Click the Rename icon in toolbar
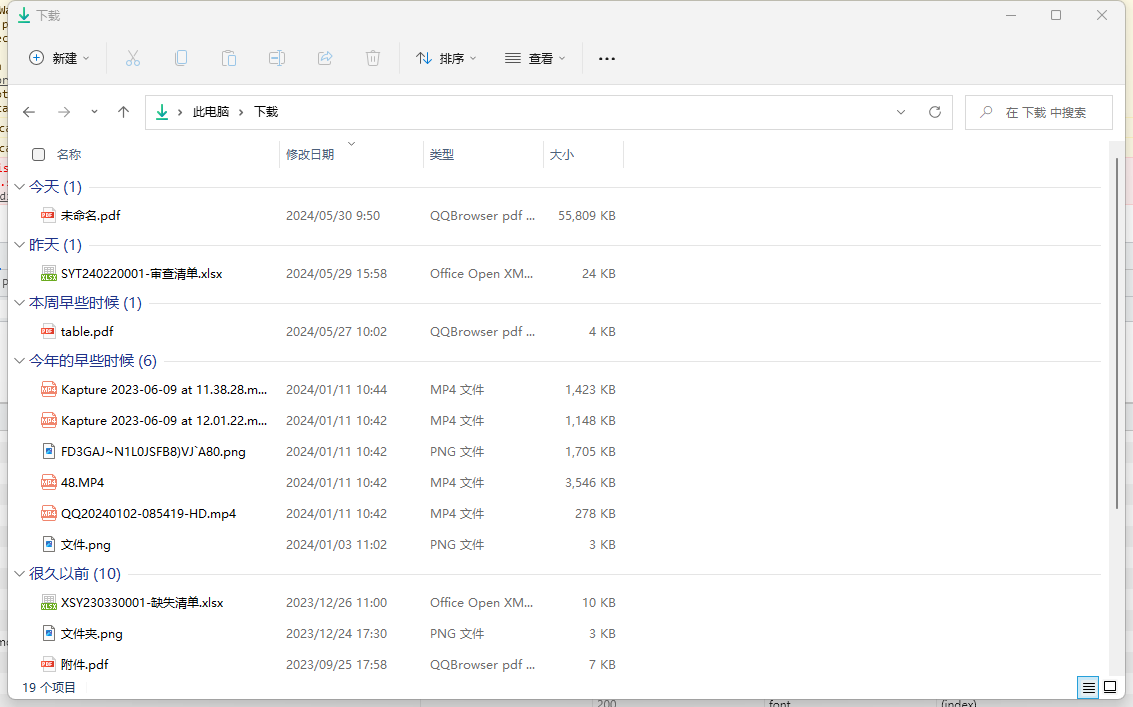The image size is (1133, 707). click(x=277, y=58)
